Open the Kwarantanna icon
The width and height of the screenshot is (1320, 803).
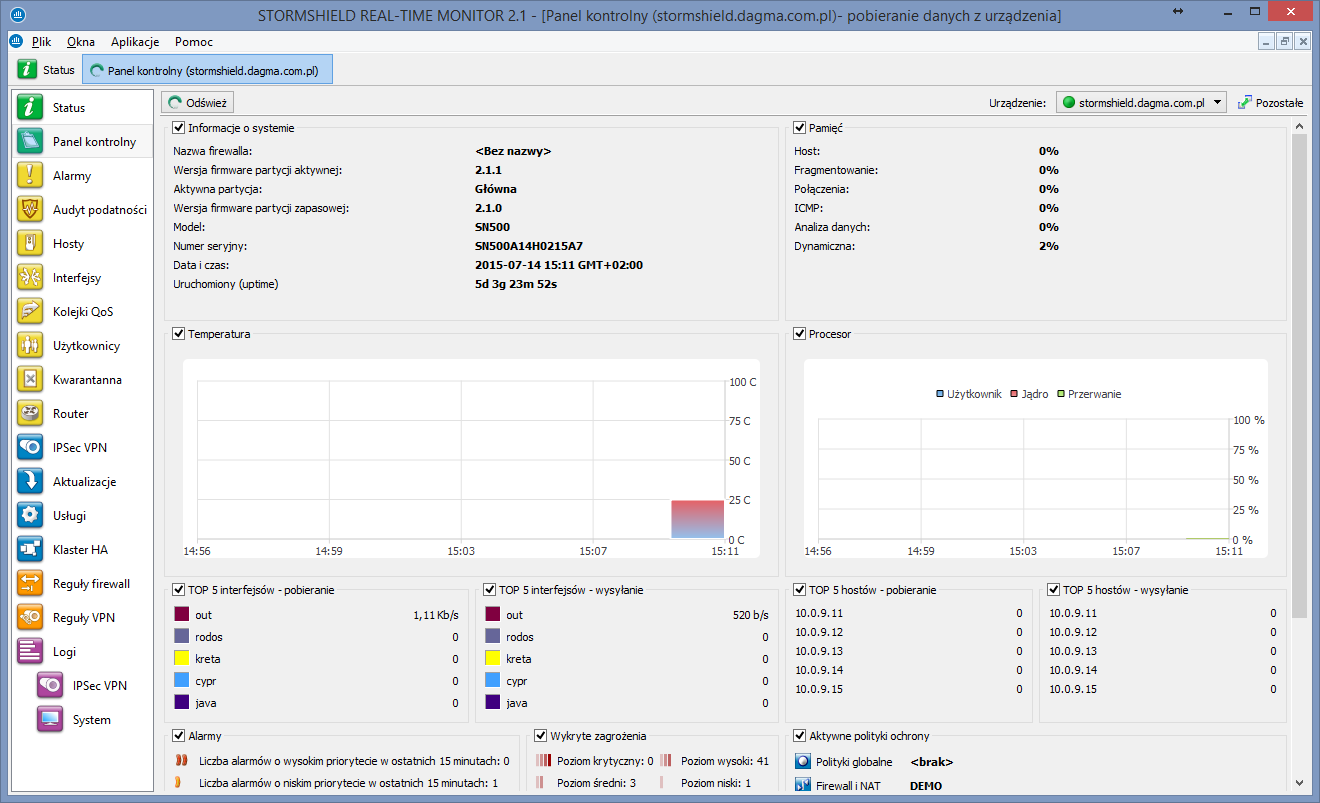pyautogui.click(x=30, y=379)
